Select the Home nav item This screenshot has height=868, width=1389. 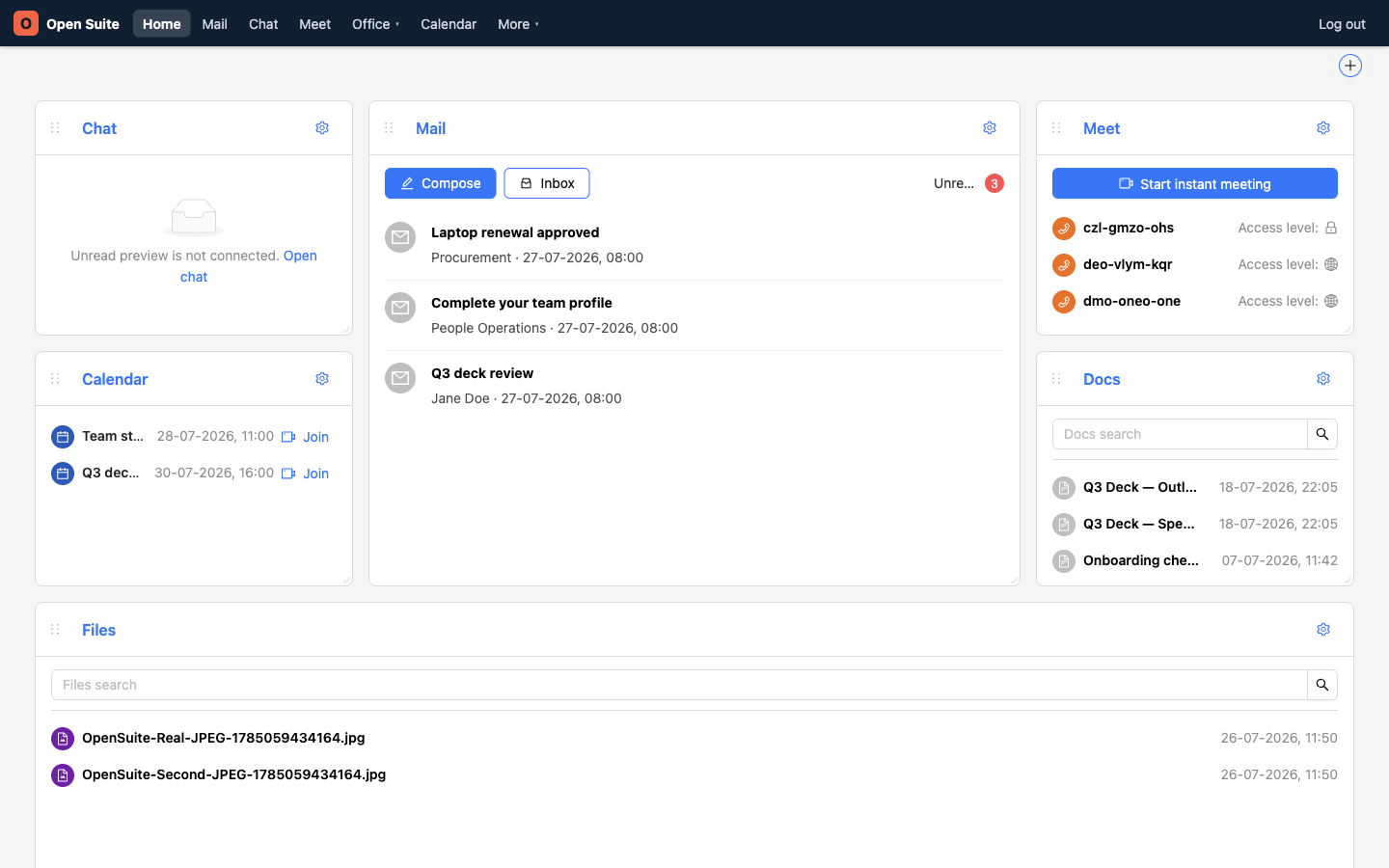(x=161, y=24)
